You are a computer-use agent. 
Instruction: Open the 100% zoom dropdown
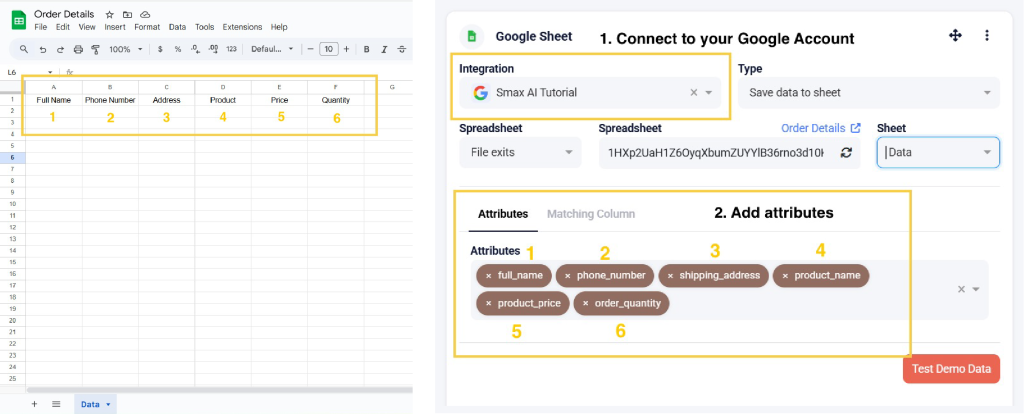(x=126, y=49)
